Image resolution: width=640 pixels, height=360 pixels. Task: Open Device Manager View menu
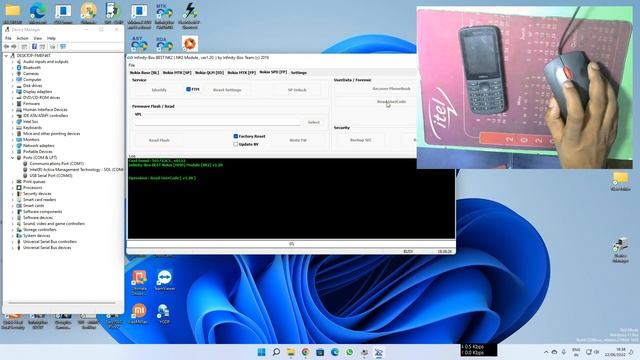(38, 38)
